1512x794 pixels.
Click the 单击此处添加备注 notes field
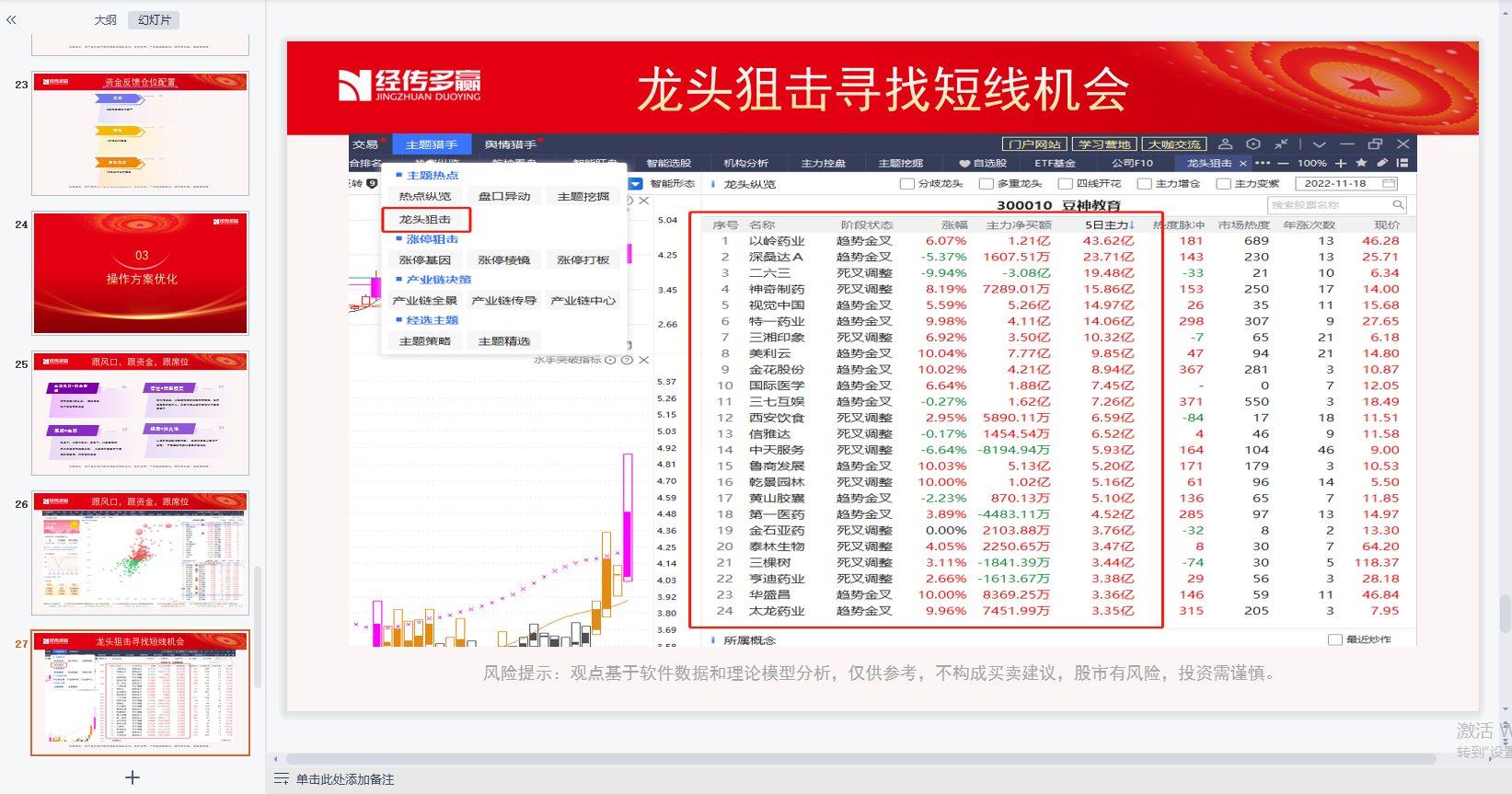click(345, 779)
